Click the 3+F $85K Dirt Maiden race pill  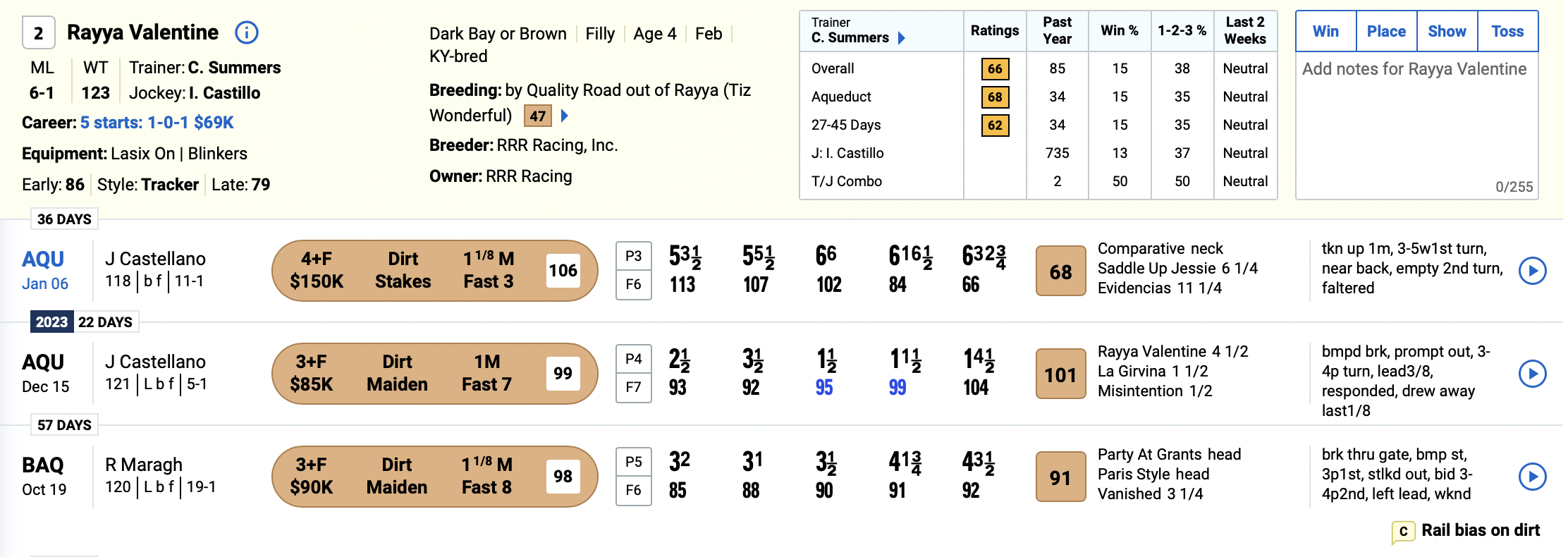click(435, 374)
